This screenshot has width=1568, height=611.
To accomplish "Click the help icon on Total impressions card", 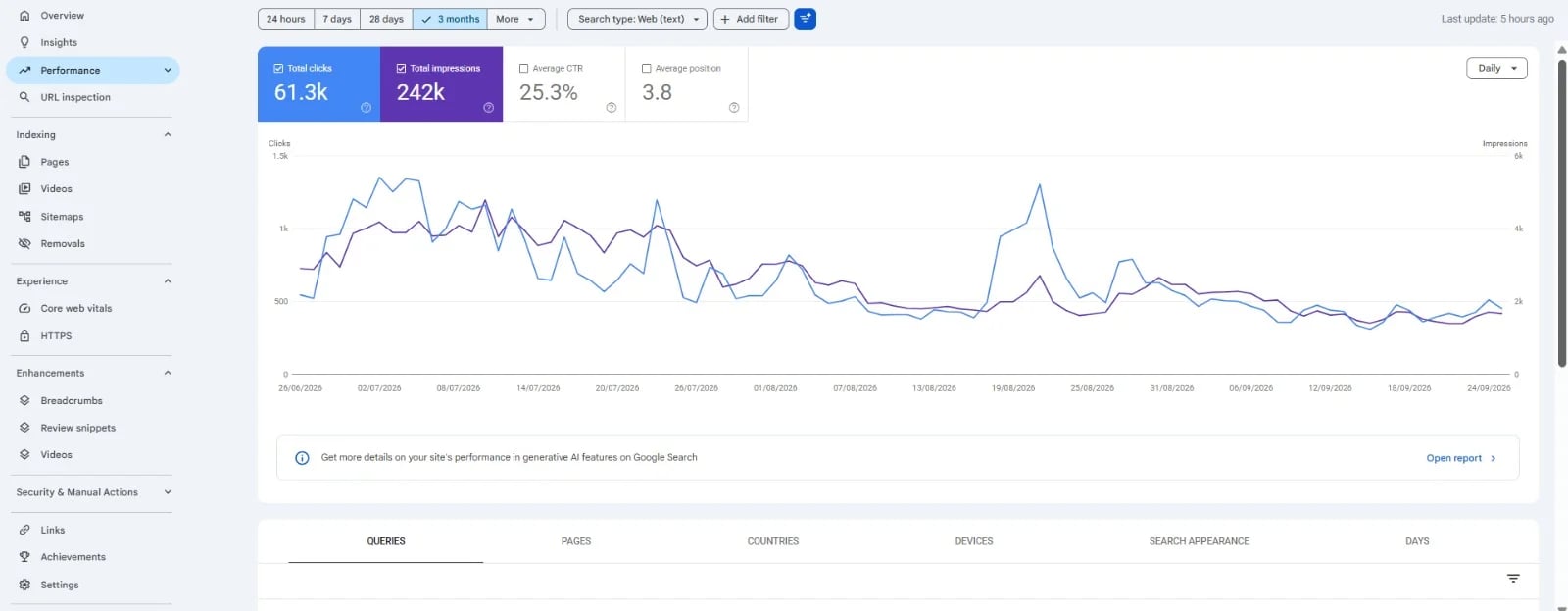I will pyautogui.click(x=488, y=108).
